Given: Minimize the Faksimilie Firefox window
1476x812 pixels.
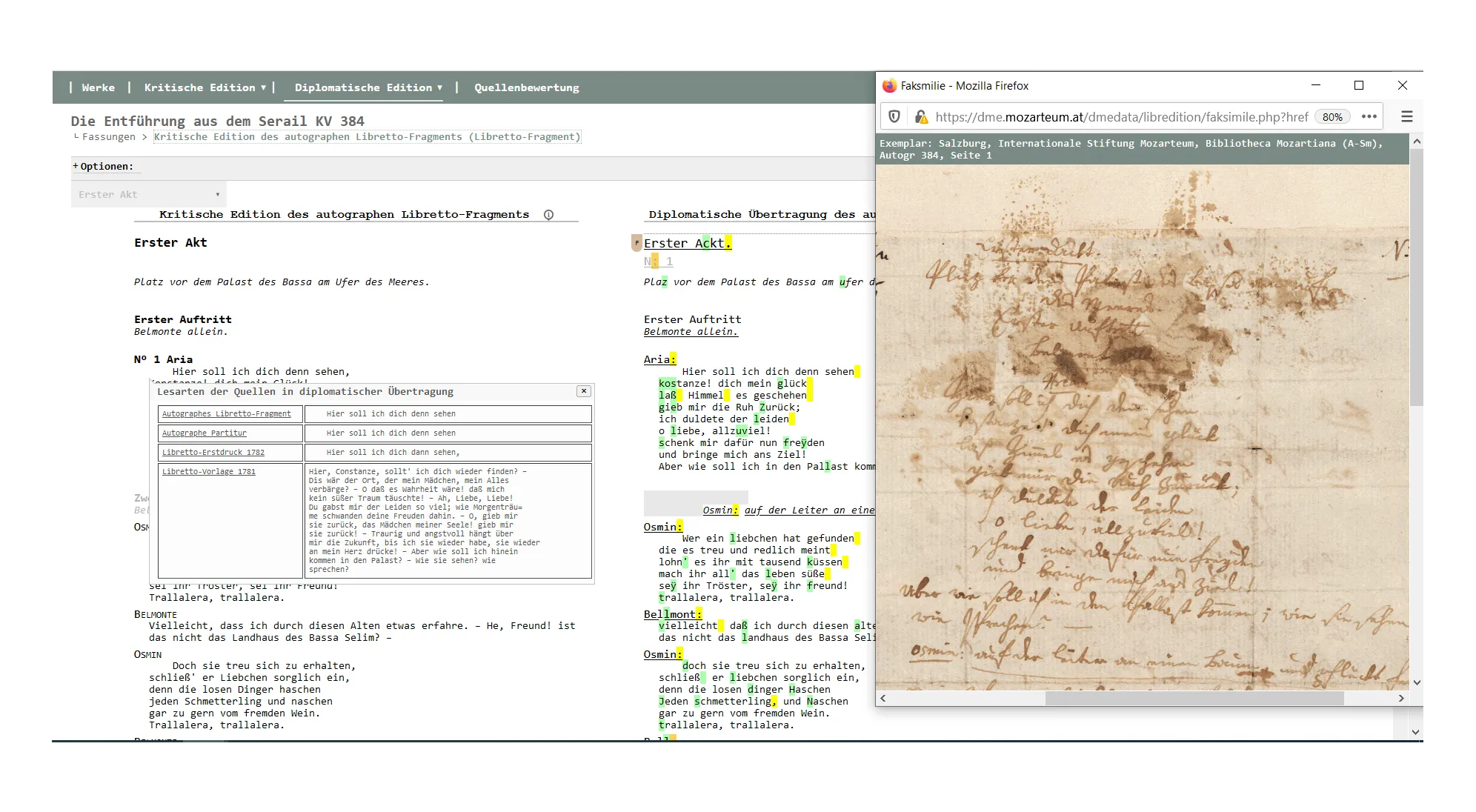Looking at the screenshot, I should [1316, 85].
